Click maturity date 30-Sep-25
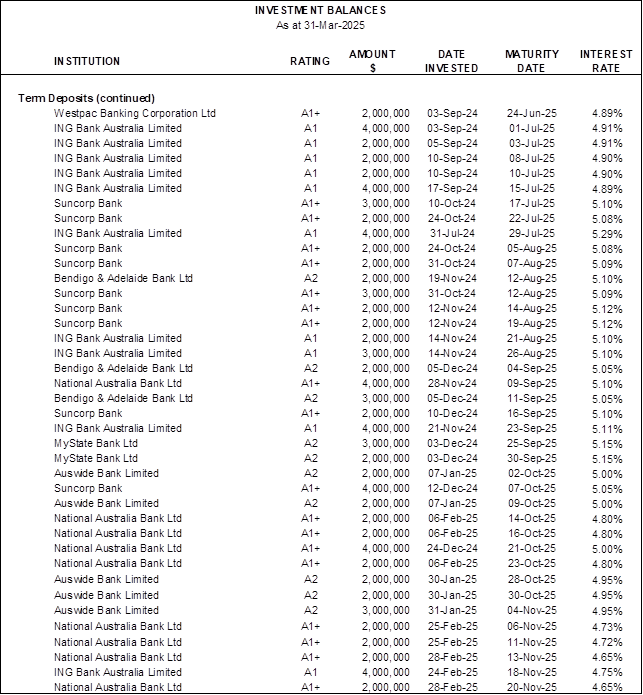Viewport: 643px width, 695px height. 532,459
